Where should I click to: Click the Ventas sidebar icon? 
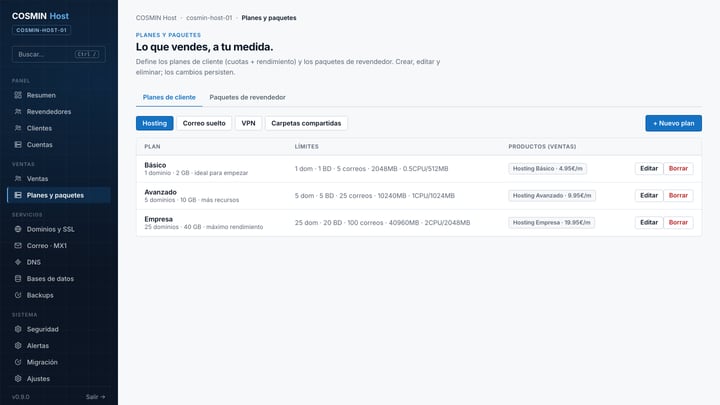pyautogui.click(x=18, y=179)
